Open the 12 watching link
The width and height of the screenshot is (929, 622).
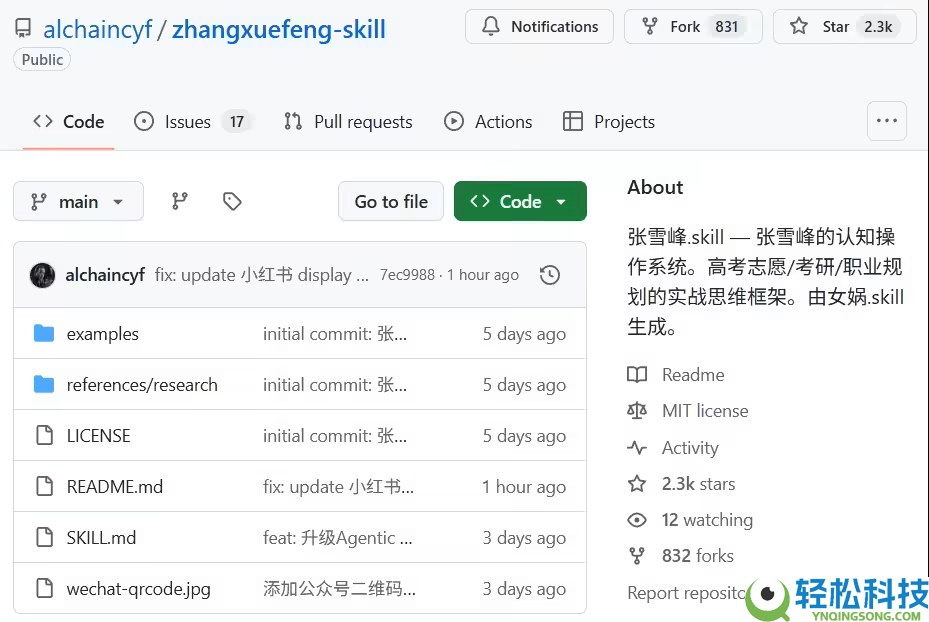click(x=707, y=520)
